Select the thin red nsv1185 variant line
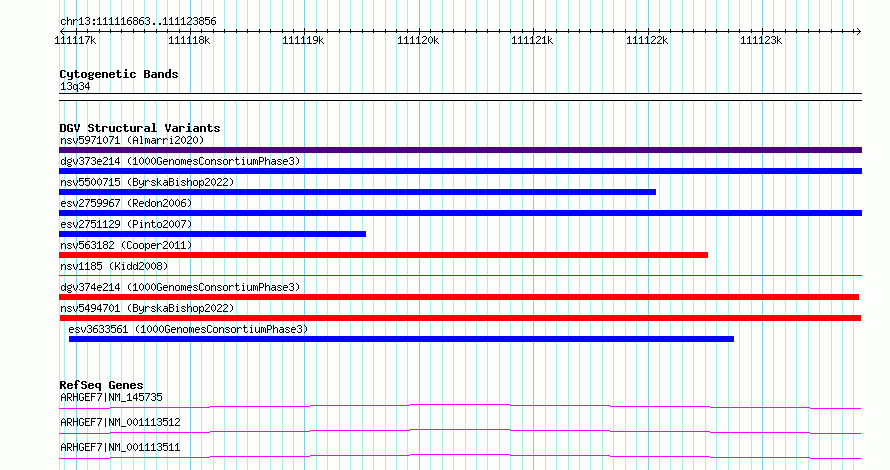 tap(460, 276)
